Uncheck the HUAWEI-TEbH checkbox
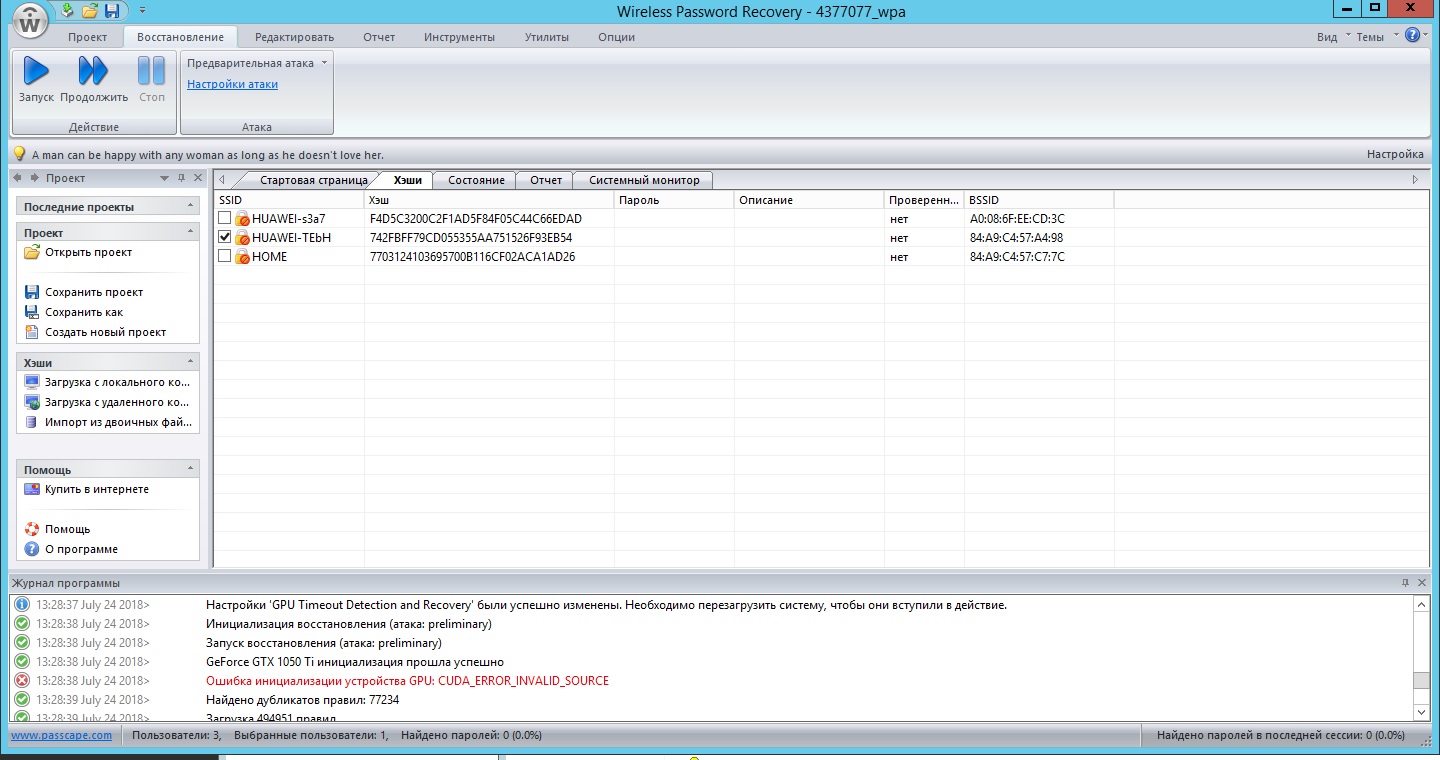Screen dimensions: 1440x760 pyautogui.click(x=225, y=237)
